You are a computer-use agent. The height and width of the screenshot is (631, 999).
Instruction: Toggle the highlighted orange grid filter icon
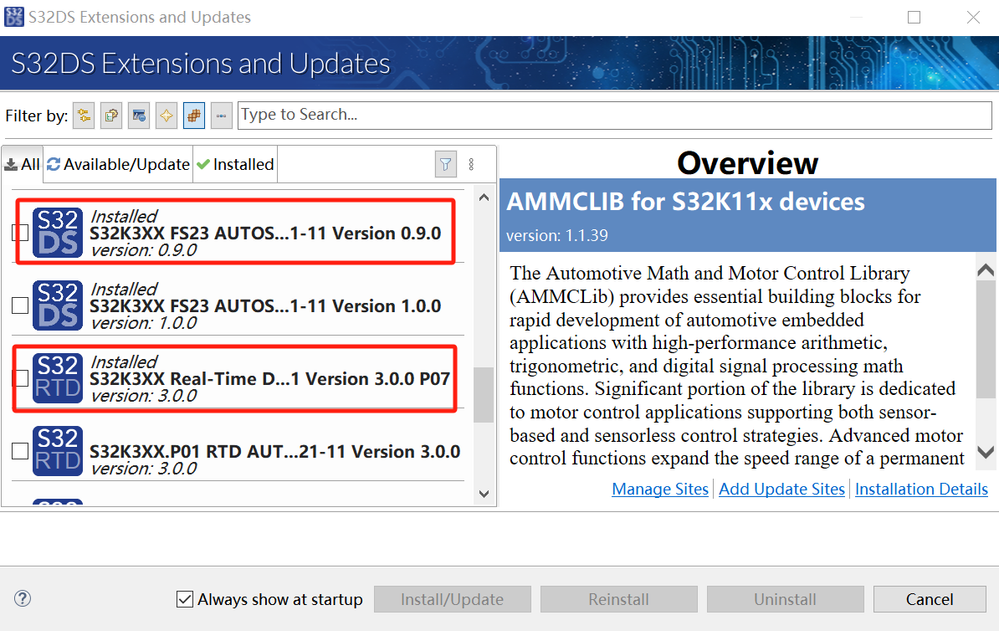click(194, 115)
